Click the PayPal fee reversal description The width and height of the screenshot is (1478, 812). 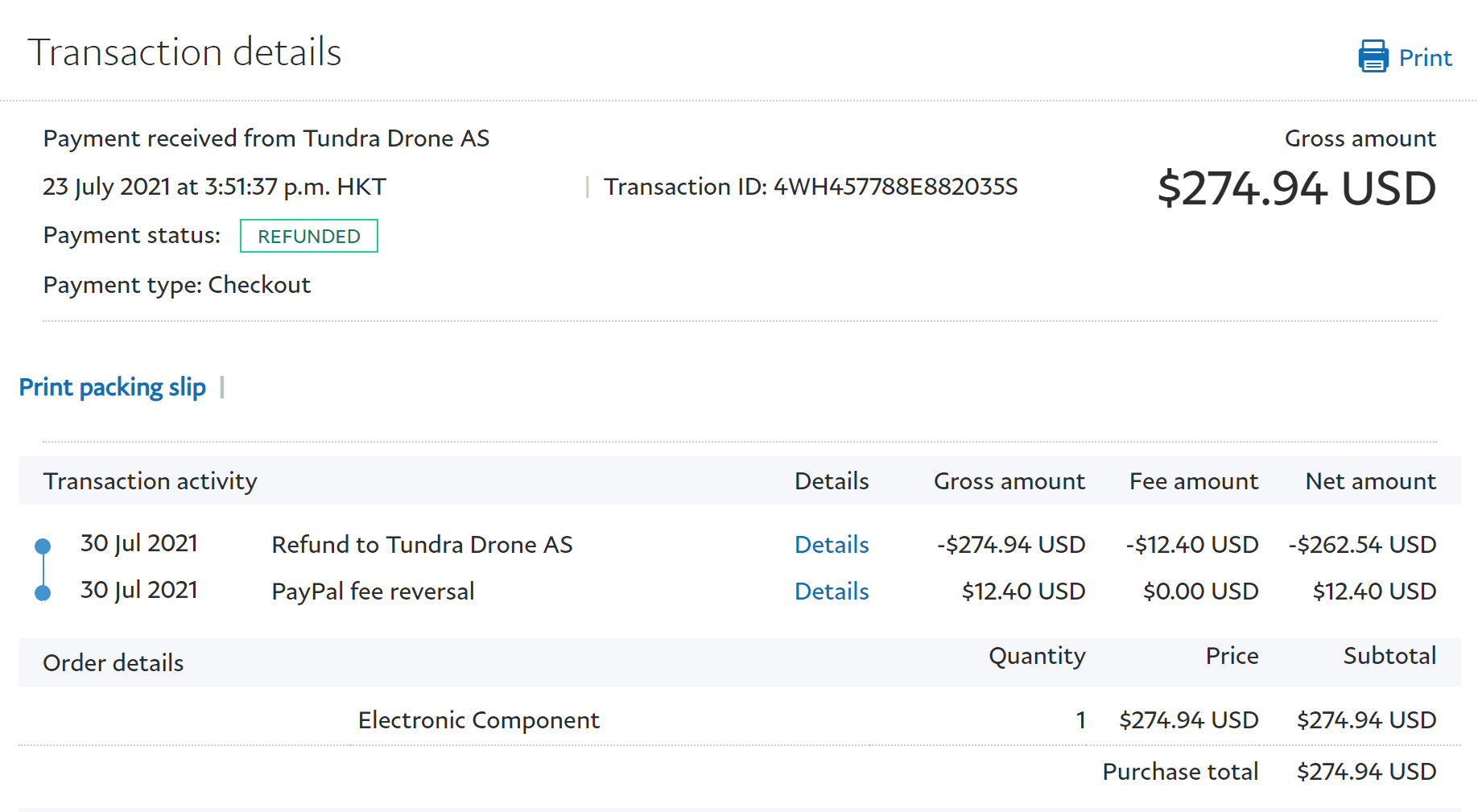click(x=373, y=591)
